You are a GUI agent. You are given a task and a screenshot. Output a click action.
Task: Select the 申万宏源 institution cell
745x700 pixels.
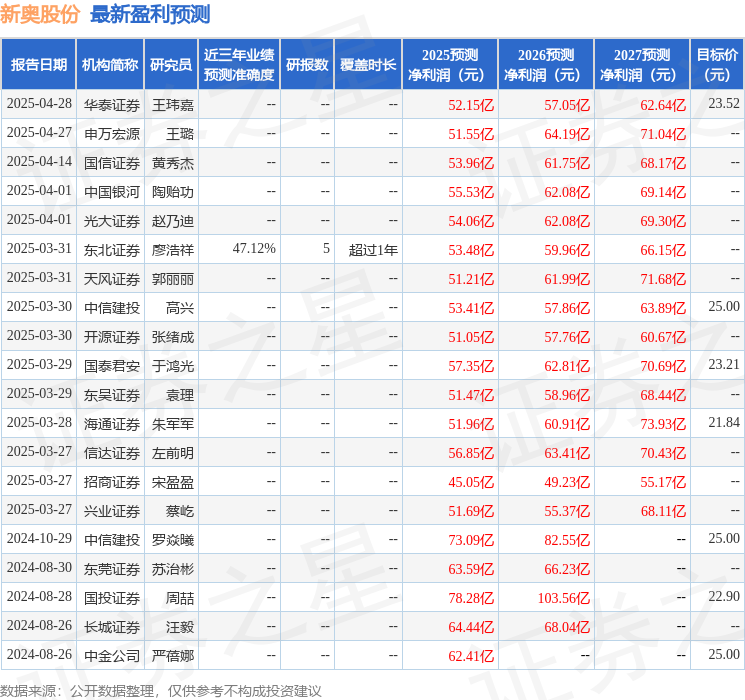[x=112, y=134]
